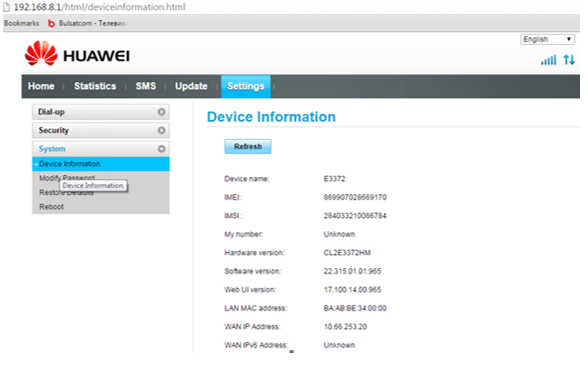Click the Device Information heading

271,117
